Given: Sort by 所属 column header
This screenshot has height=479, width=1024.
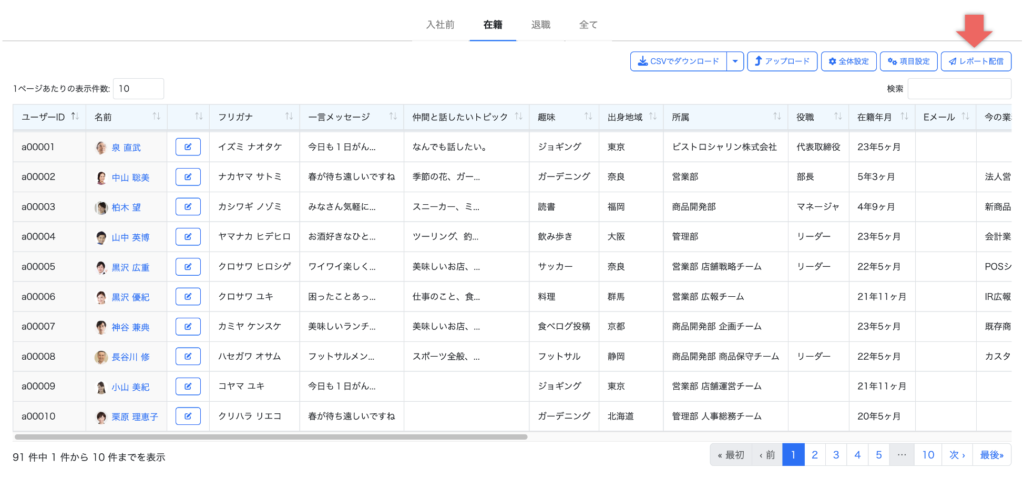Looking at the screenshot, I should click(x=775, y=117).
